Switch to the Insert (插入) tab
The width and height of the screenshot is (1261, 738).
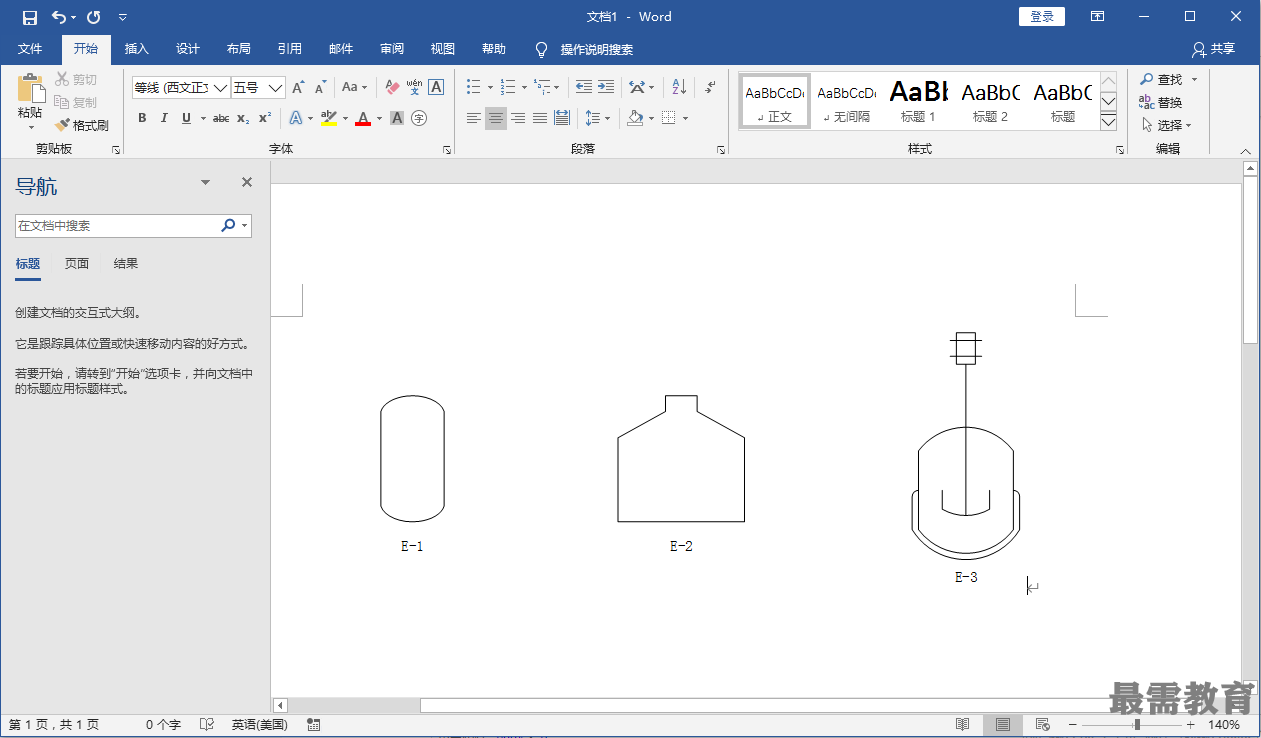coord(137,49)
